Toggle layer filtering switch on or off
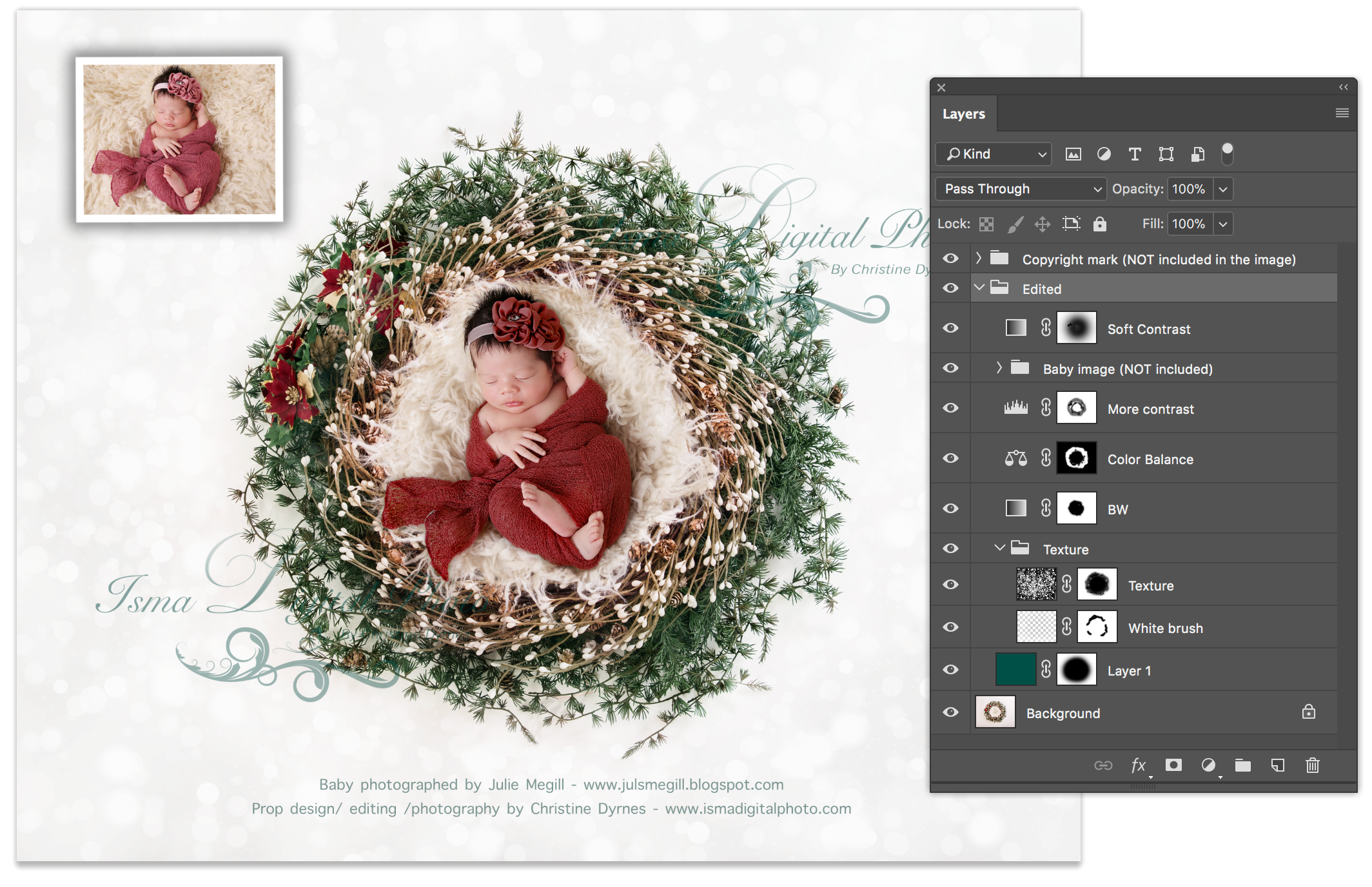1372x887 pixels. [1228, 153]
